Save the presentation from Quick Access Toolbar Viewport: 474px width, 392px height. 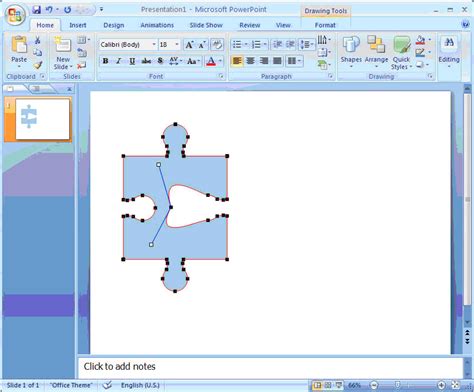(36, 10)
